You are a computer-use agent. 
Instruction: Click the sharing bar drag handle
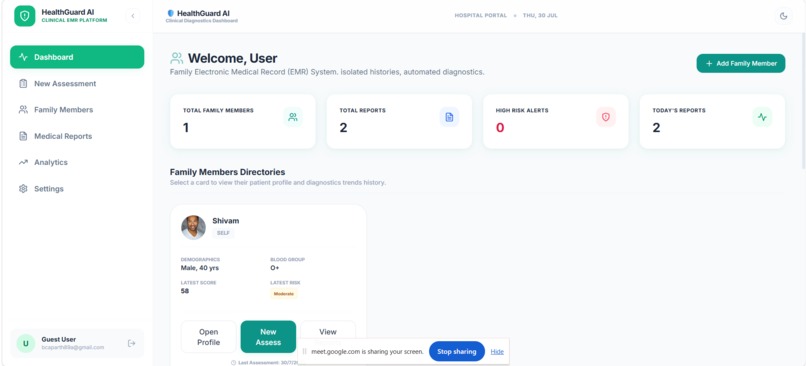304,352
